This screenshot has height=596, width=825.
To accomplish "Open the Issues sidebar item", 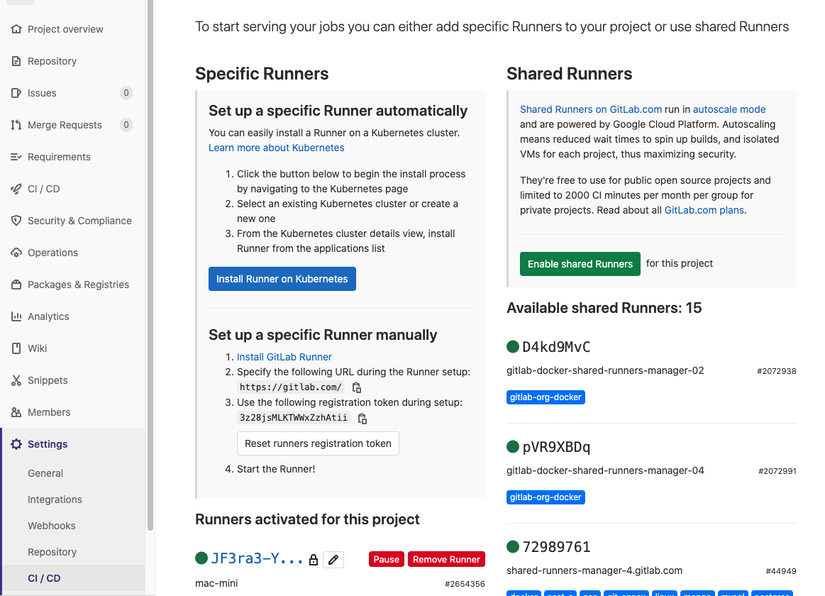I will click(42, 93).
